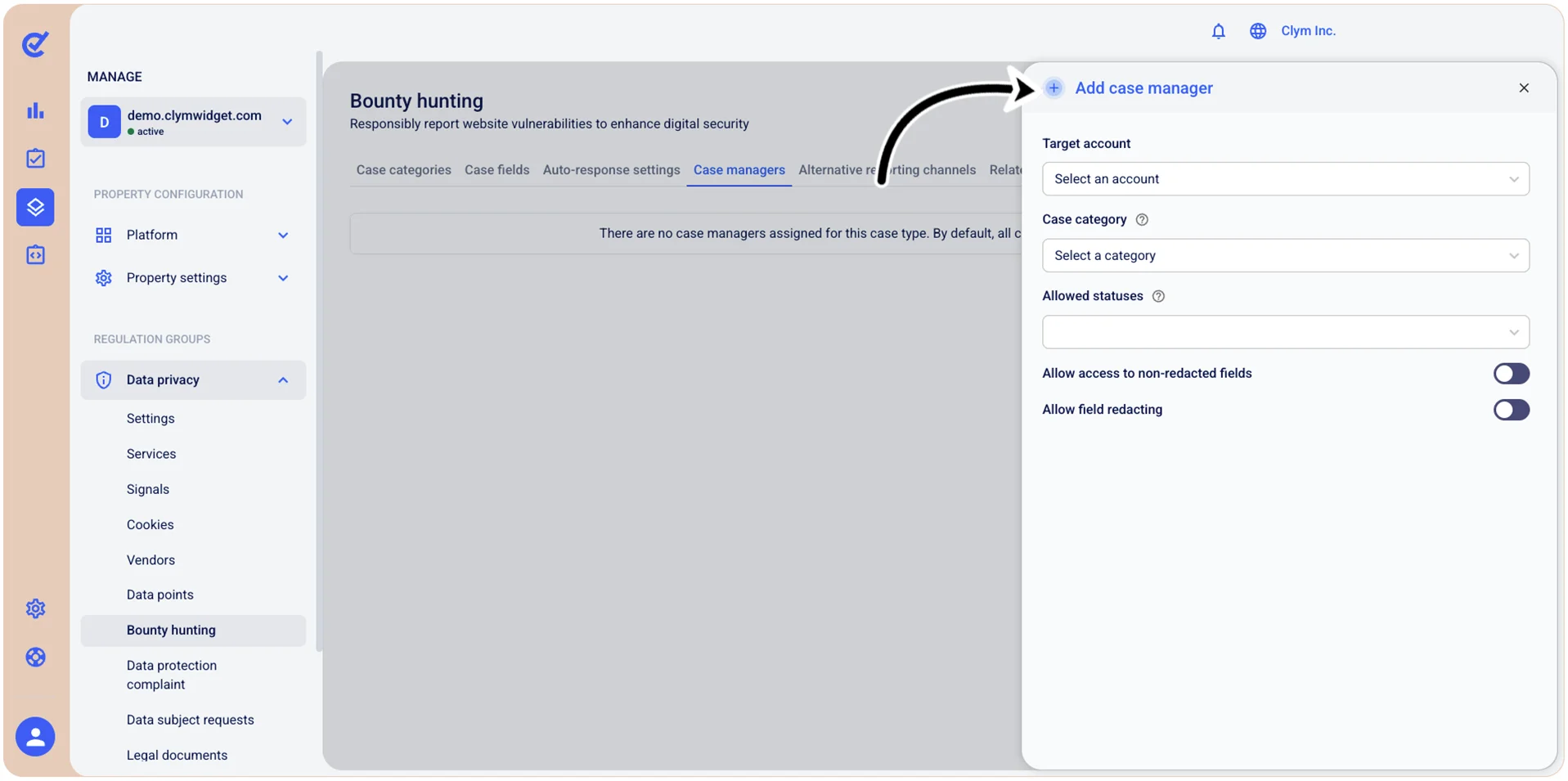This screenshot has width=1568, height=781.
Task: Click the Allowed statuses help icon
Action: (1158, 296)
